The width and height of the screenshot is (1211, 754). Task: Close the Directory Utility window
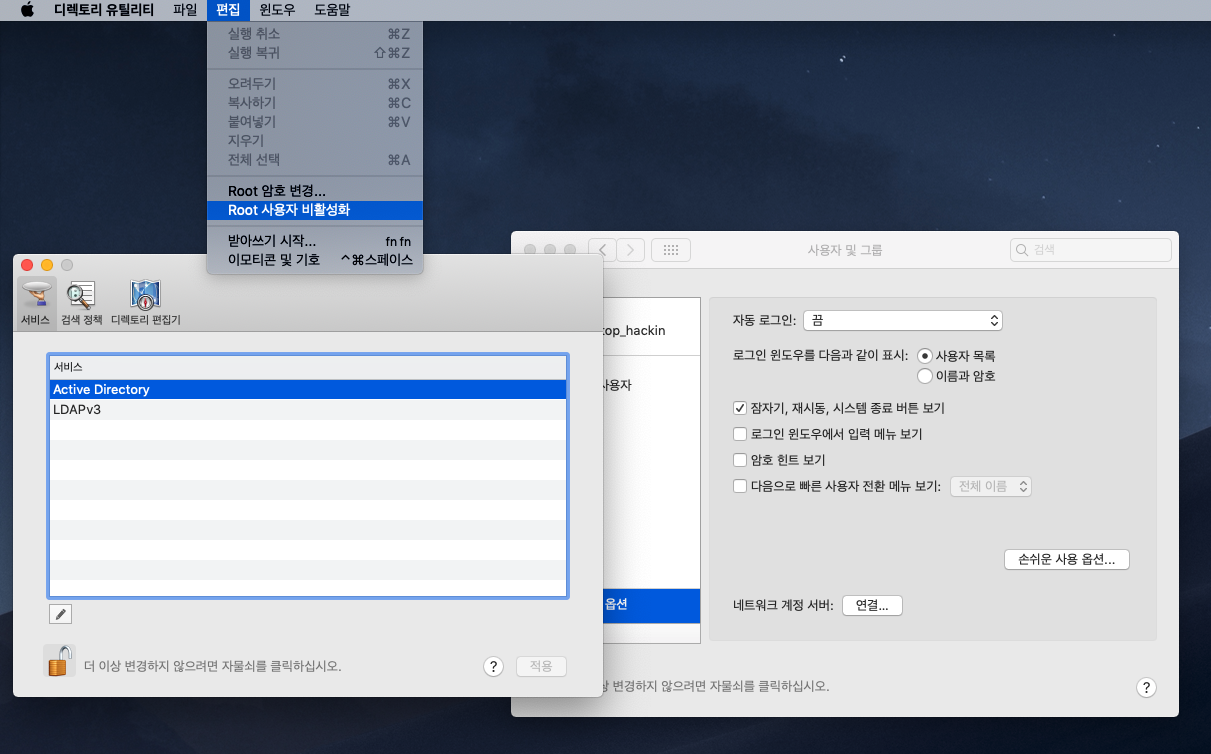tap(27, 265)
